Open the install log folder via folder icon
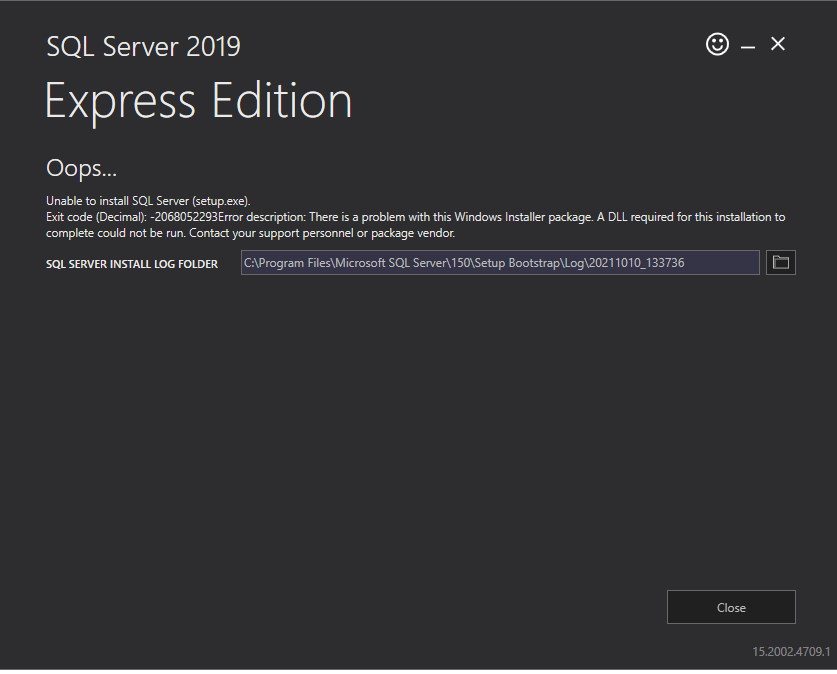 (x=781, y=262)
